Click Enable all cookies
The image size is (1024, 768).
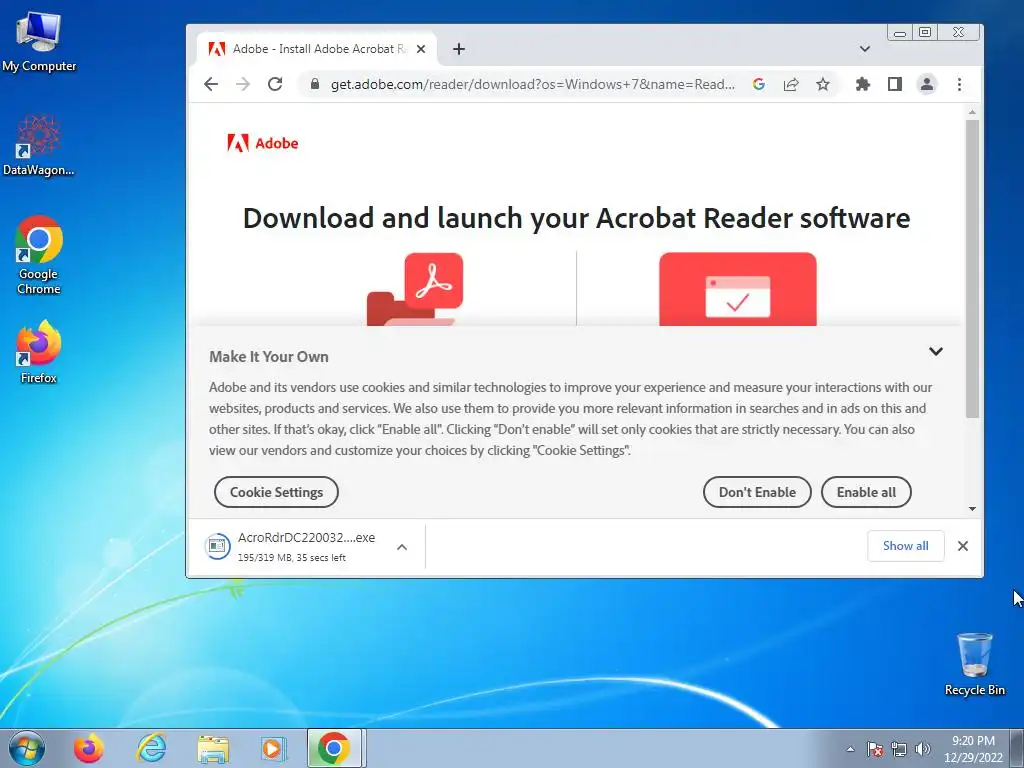866,492
